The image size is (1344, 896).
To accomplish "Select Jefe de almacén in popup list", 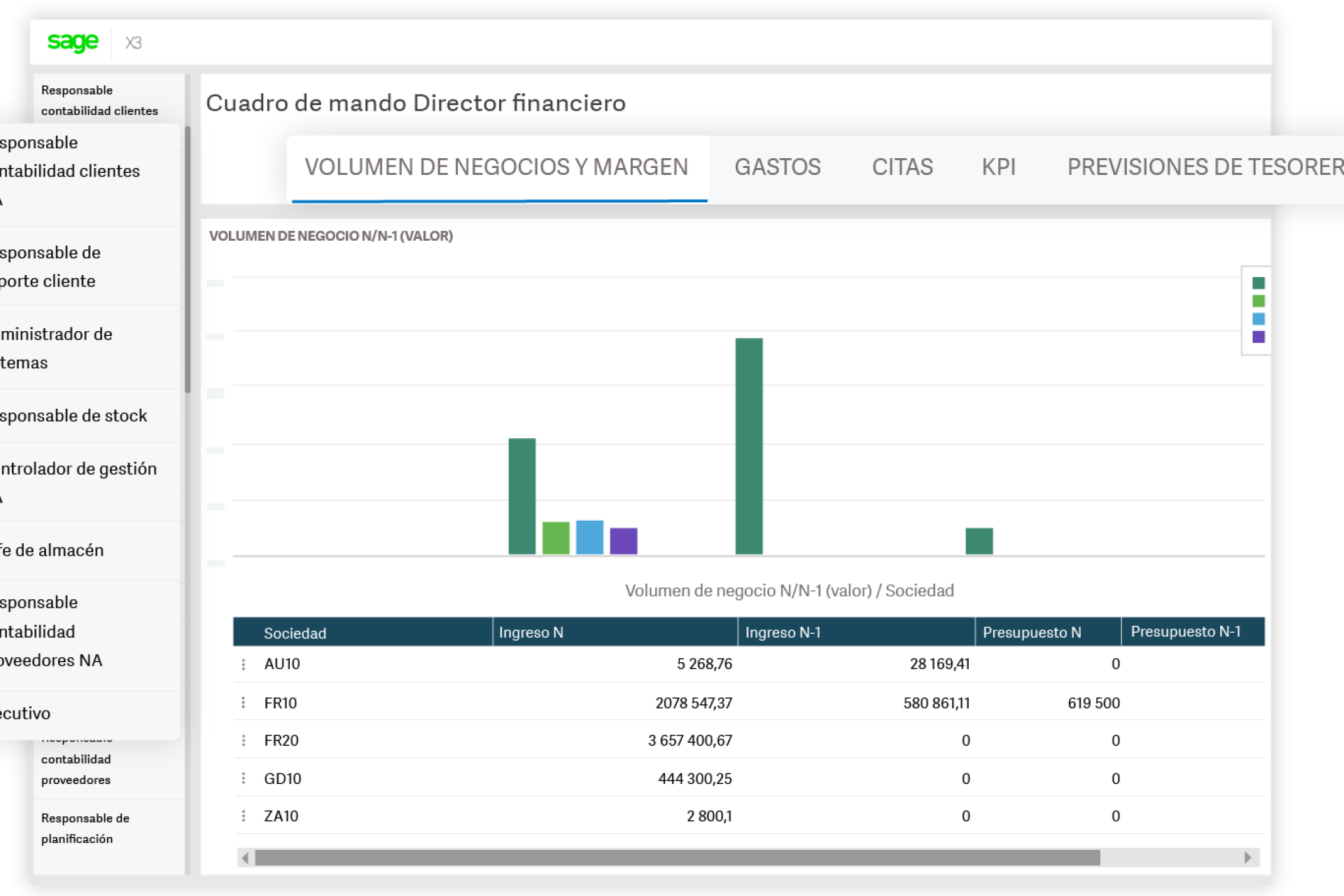I will [90, 550].
